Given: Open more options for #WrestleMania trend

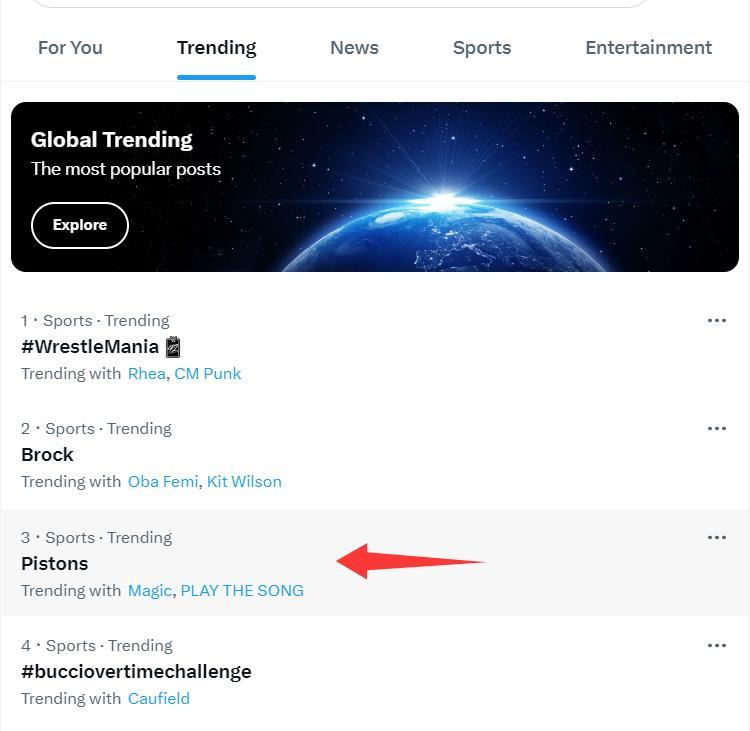Looking at the screenshot, I should click(716, 321).
